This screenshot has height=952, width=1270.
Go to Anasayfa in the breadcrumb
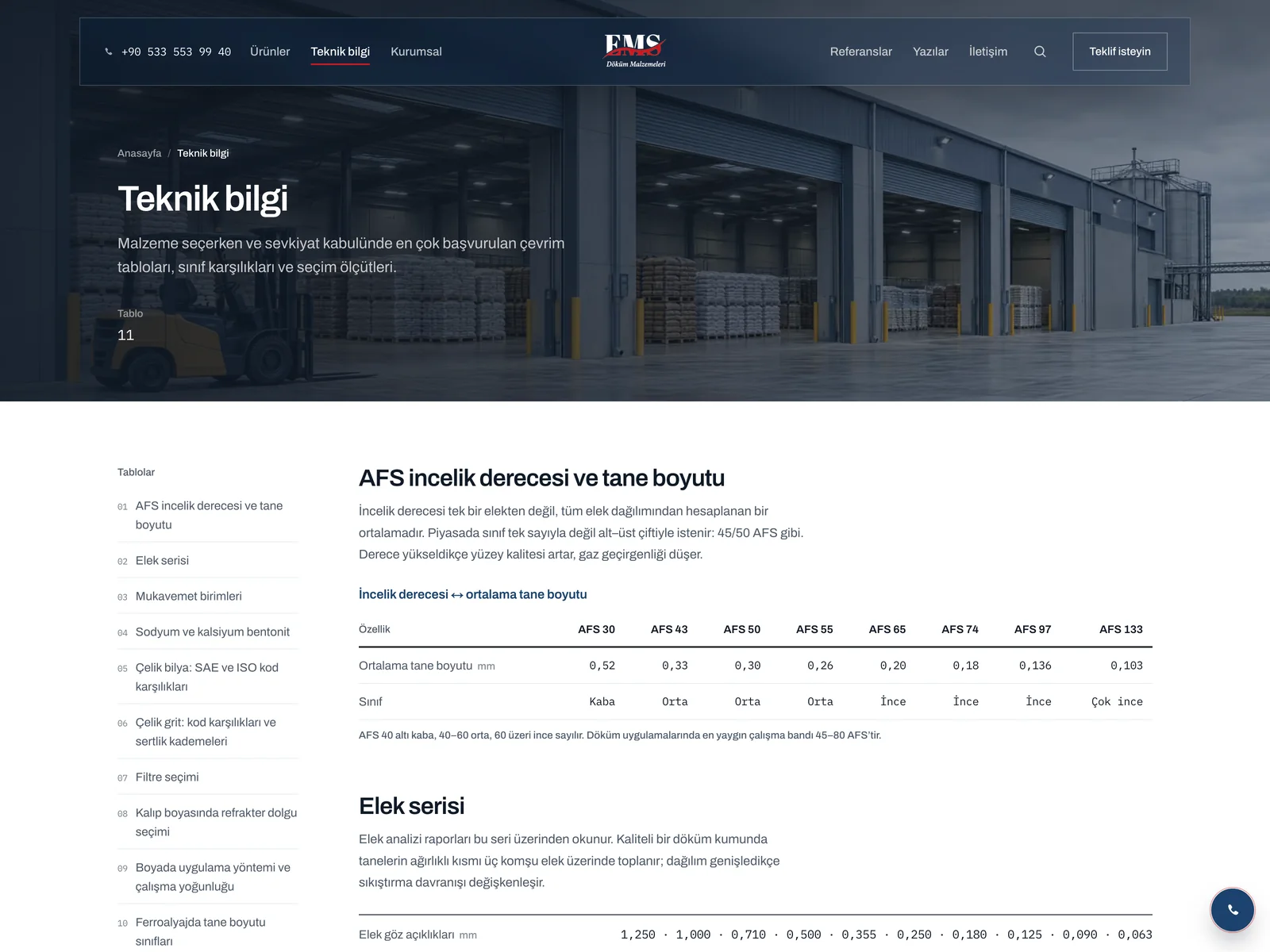click(x=139, y=153)
